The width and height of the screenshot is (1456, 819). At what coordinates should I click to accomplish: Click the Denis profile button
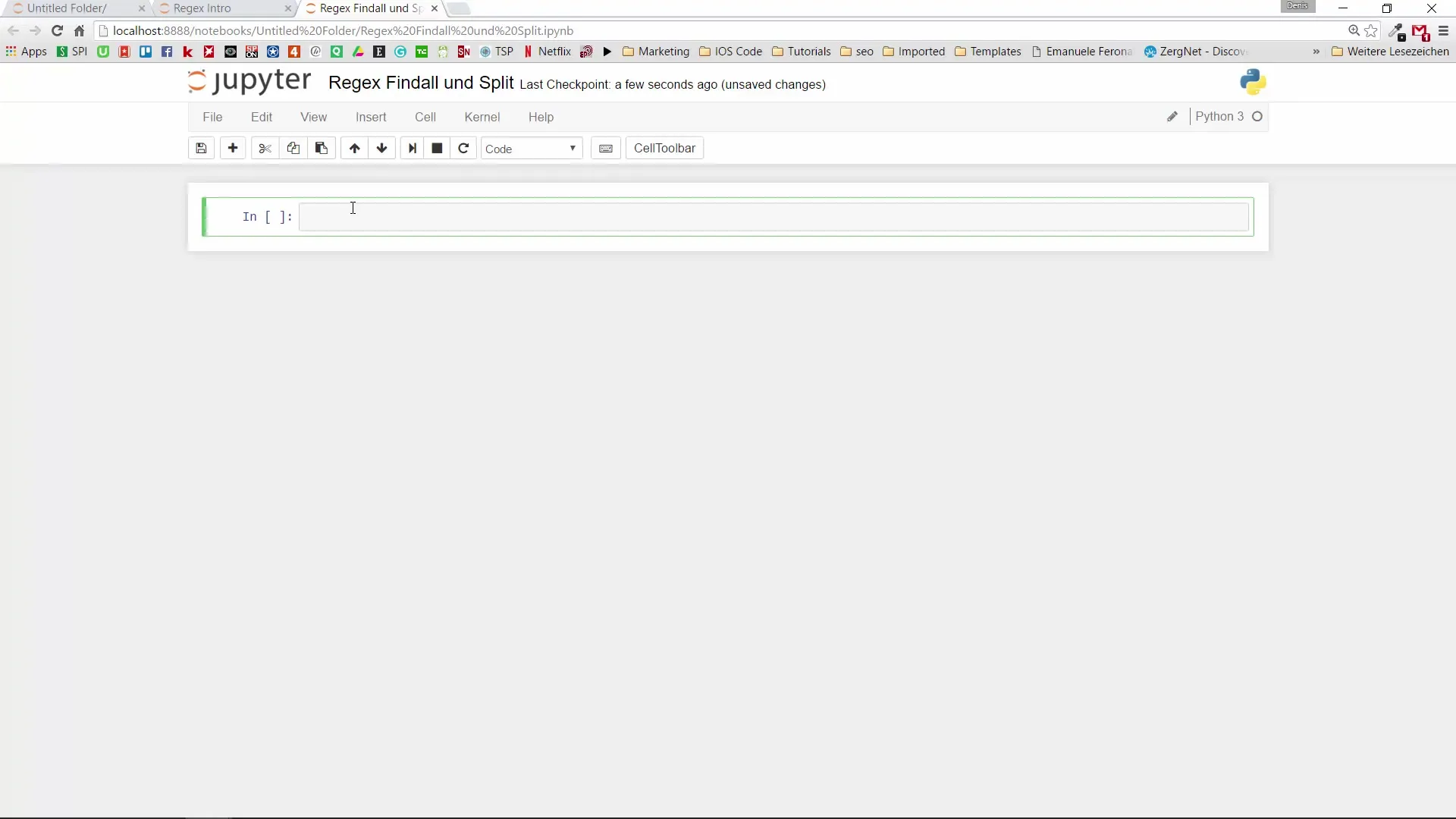[1298, 6]
